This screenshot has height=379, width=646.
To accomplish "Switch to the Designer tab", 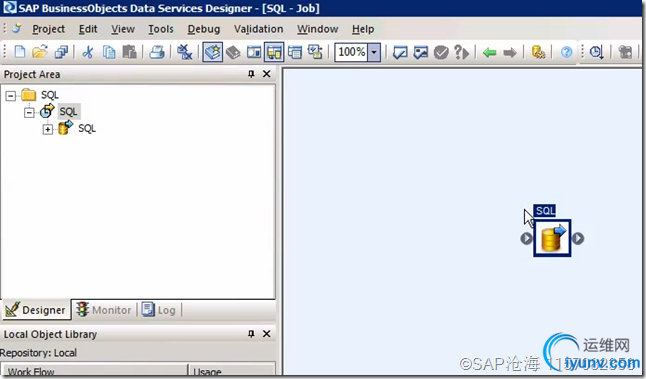I will click(36, 310).
